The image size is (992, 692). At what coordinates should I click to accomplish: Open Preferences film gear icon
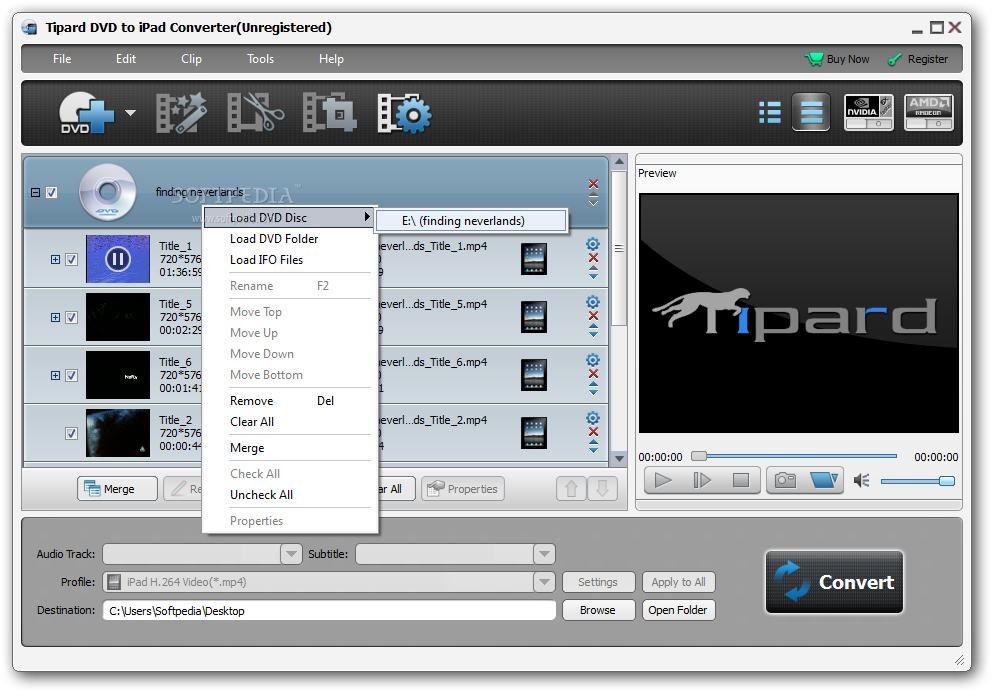[x=404, y=113]
